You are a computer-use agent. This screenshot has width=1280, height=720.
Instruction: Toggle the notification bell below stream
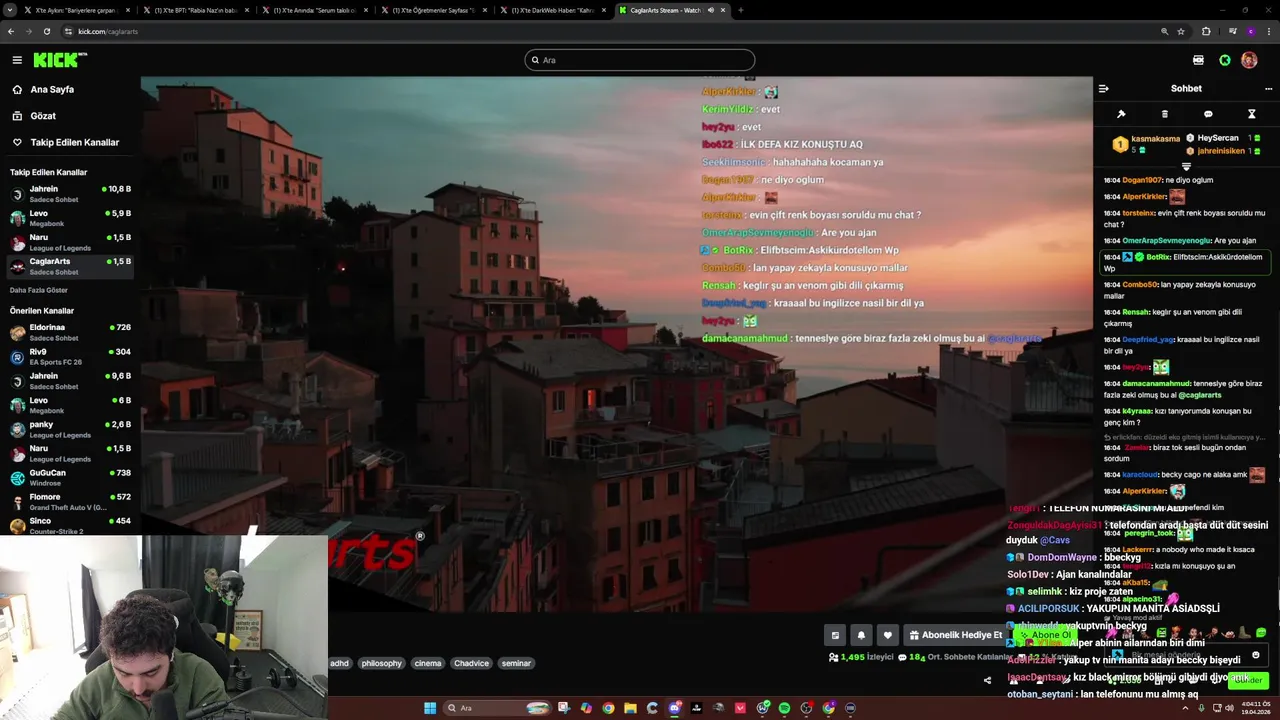(x=861, y=635)
